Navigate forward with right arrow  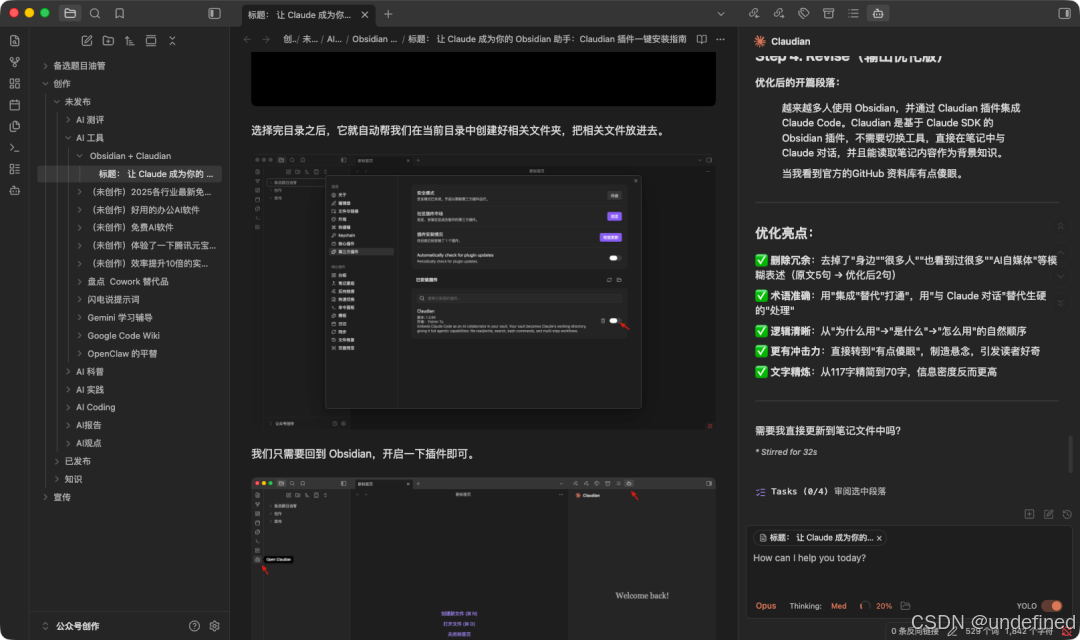[x=266, y=39]
